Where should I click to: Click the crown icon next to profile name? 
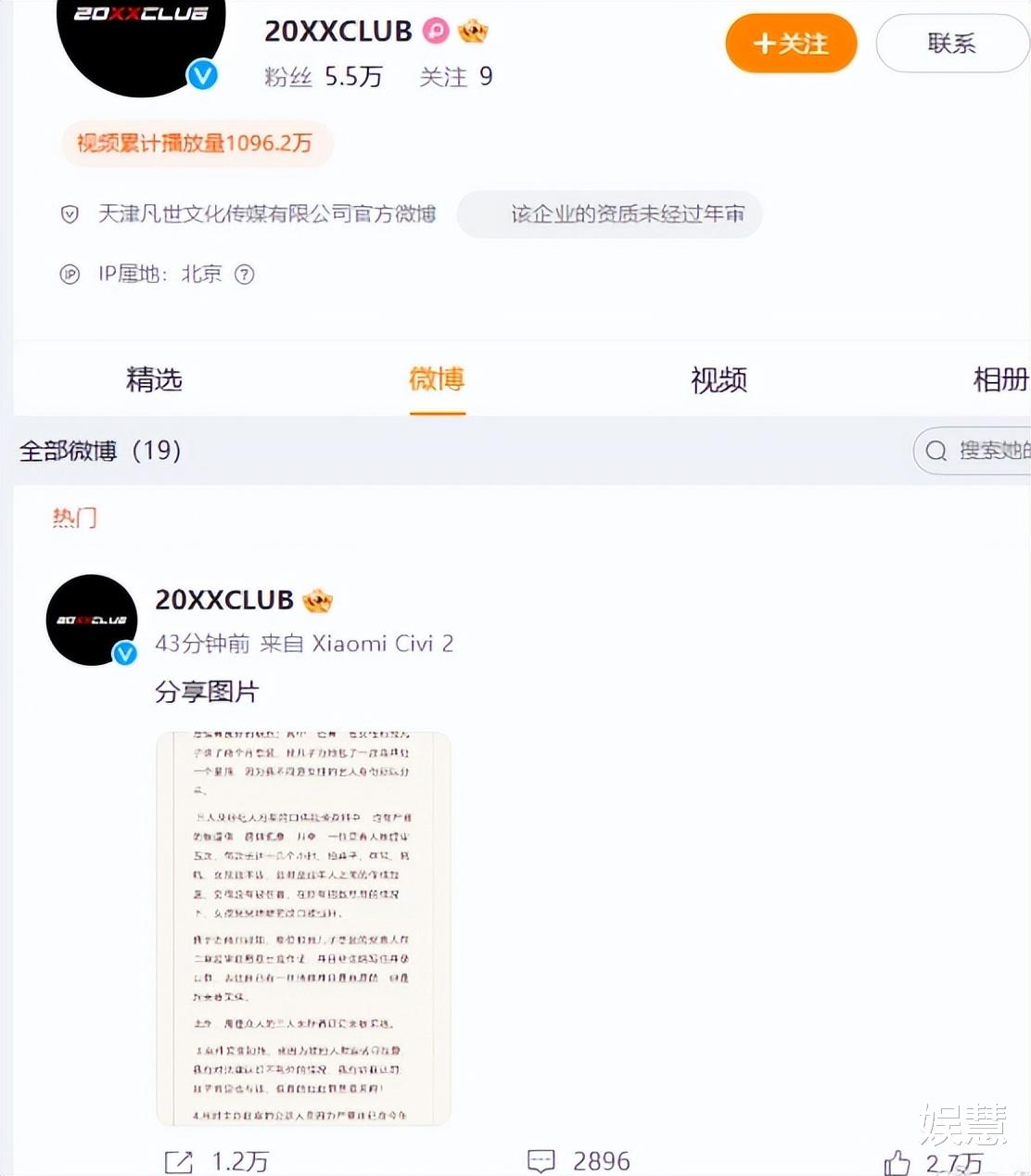[473, 32]
